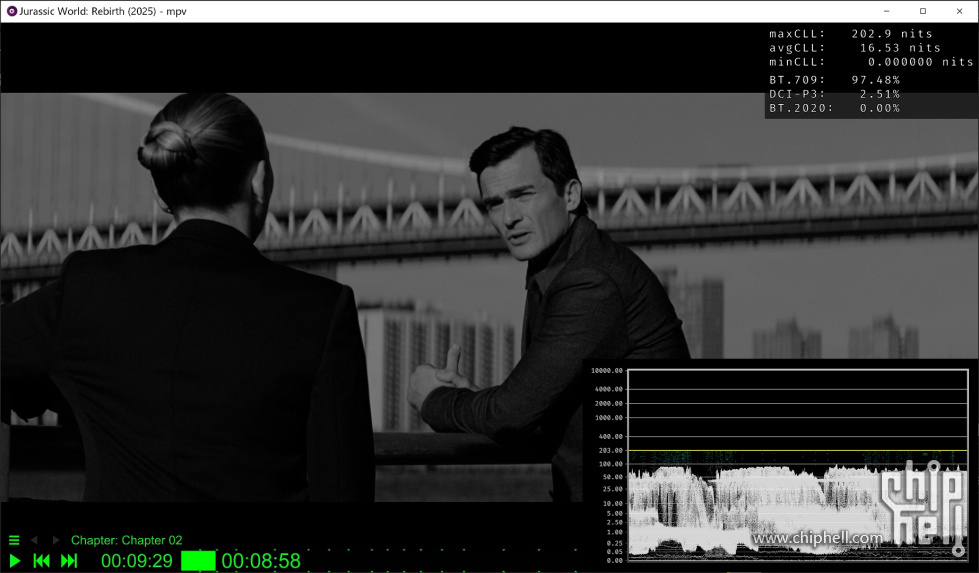Click the green Play button
The height and width of the screenshot is (573, 979).
point(15,561)
